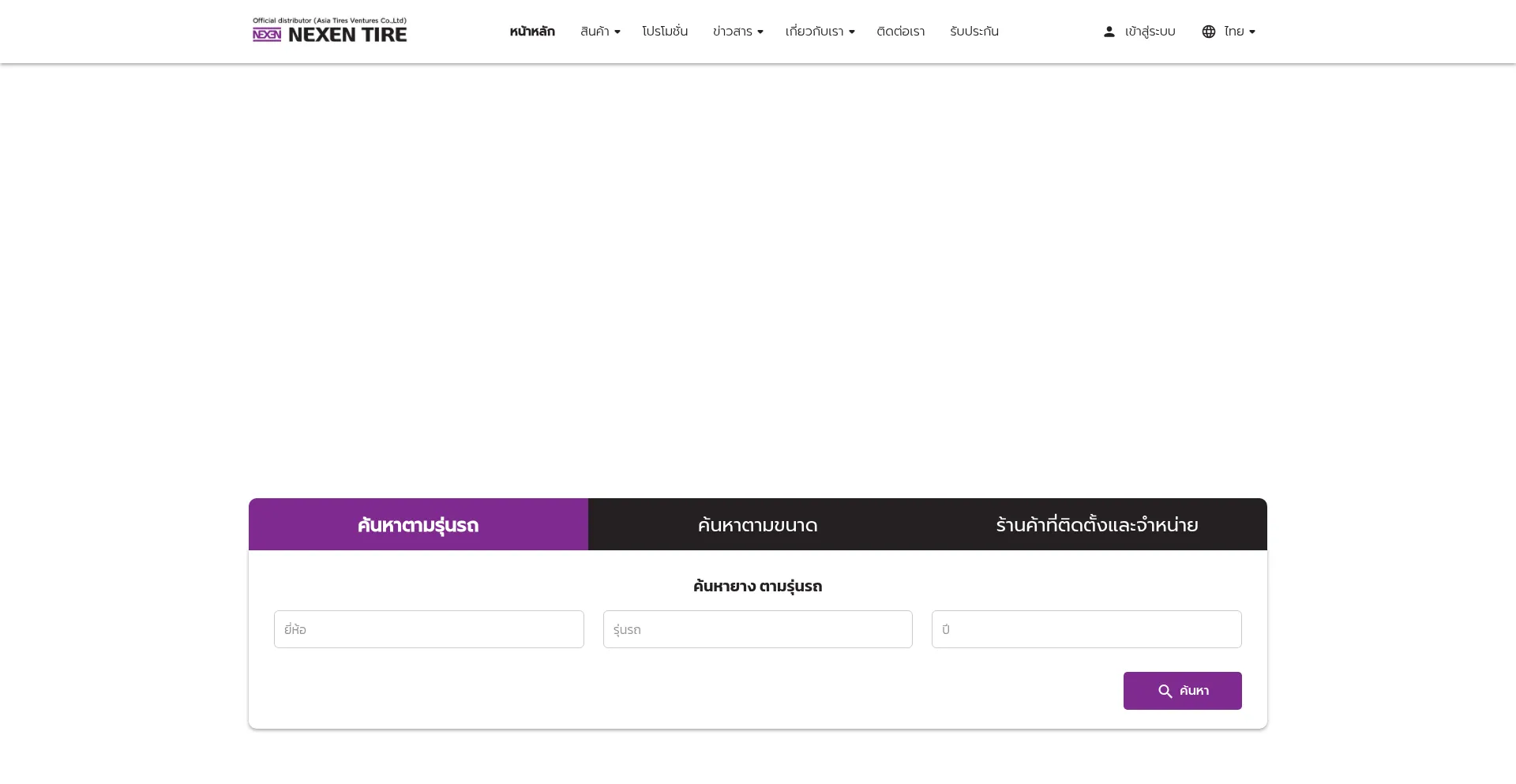Viewport: 1516px width, 784px height.
Task: Click the magnifier icon inside the ค้นหา button
Action: pos(1165,691)
